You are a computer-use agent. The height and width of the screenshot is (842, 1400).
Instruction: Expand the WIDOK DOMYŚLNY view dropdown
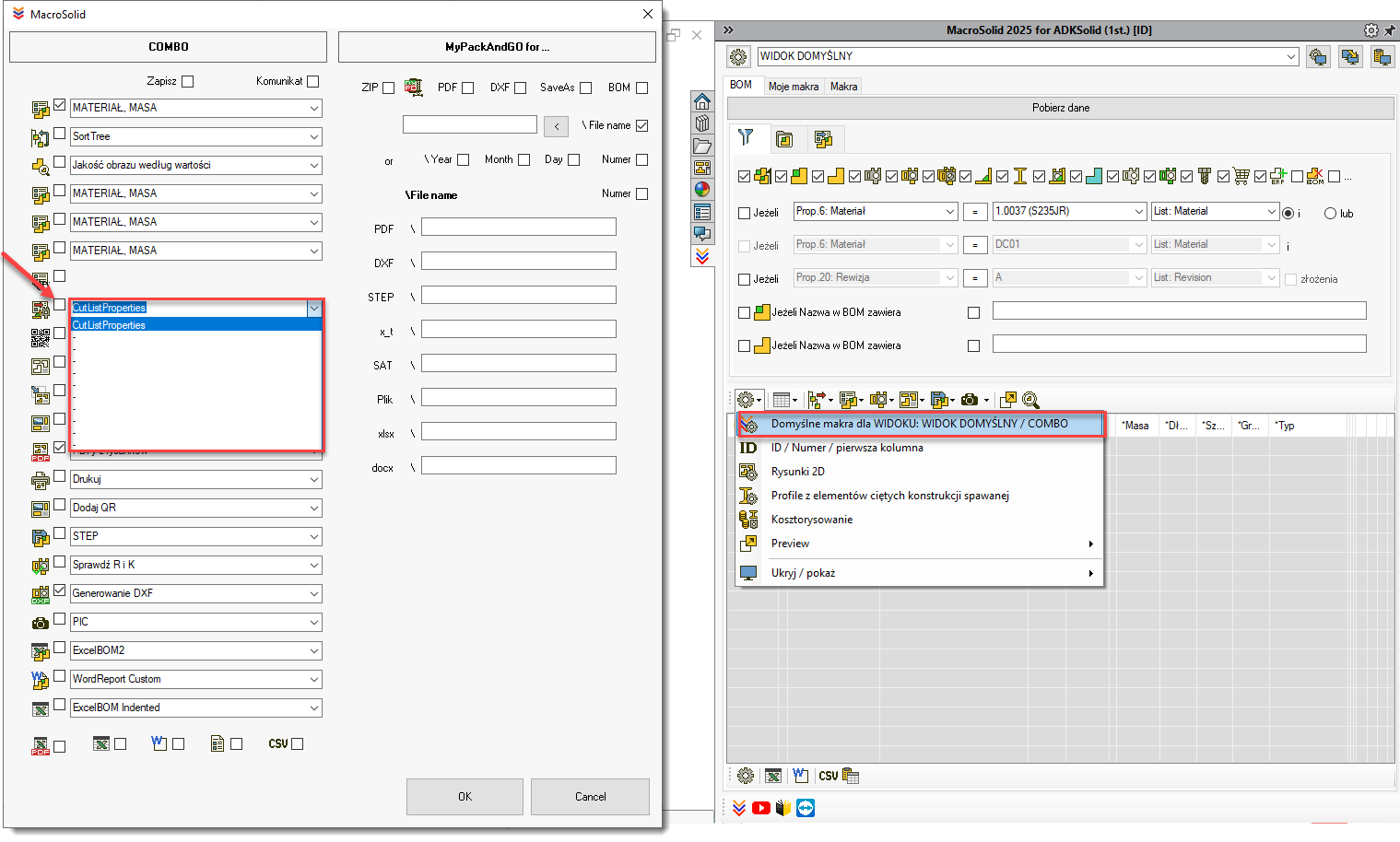tap(1290, 56)
